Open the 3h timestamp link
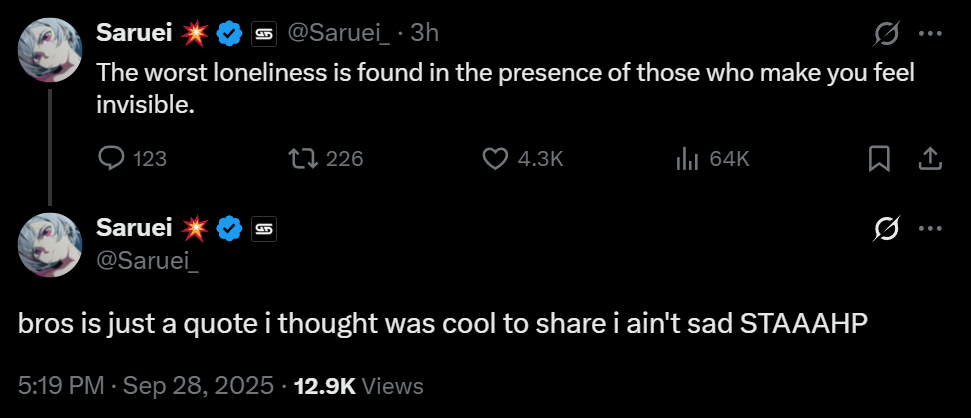Viewport: 971px width, 418px height. tap(425, 33)
